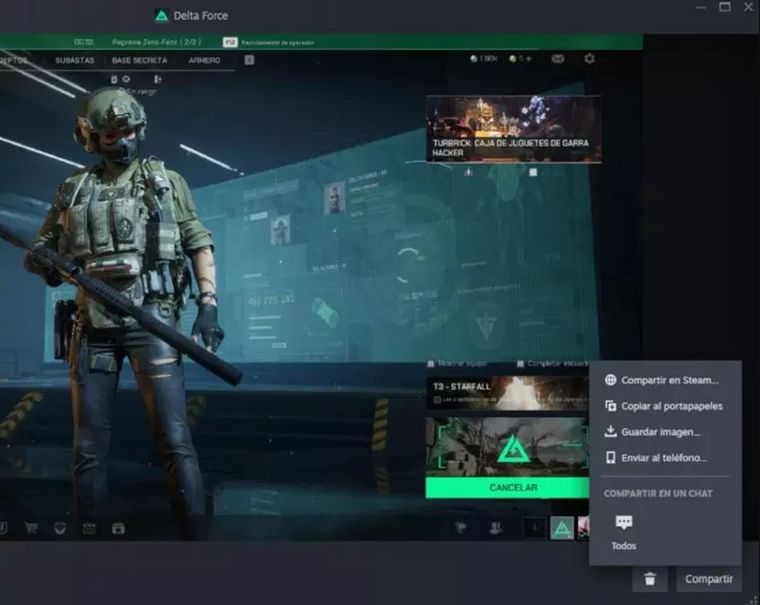Click the briefcase icon in bottom bar
This screenshot has width=760, height=605.
[118, 528]
